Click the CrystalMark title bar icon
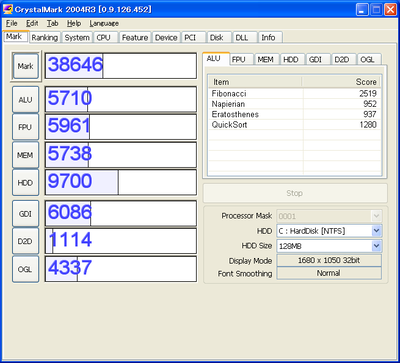 [x=7, y=9]
